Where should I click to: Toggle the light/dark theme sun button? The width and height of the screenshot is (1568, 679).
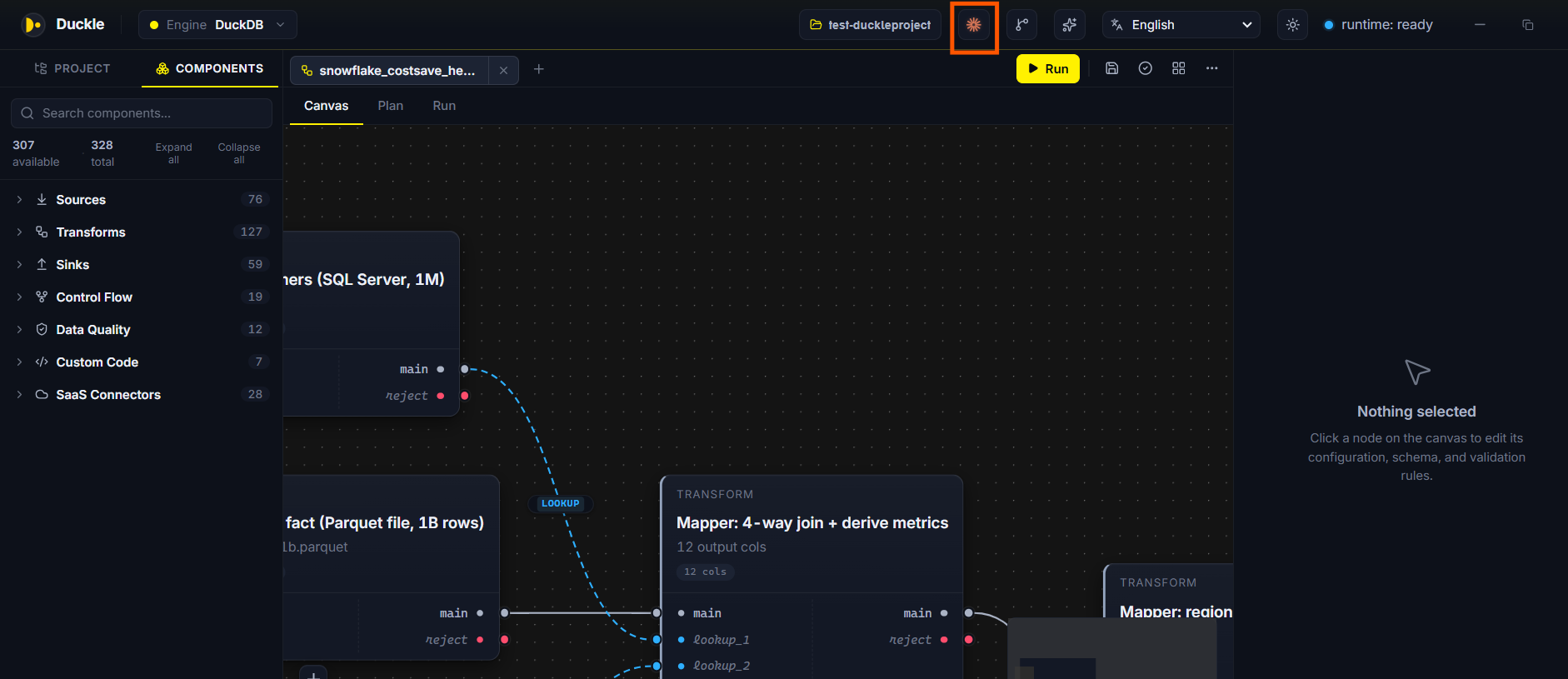[1292, 25]
